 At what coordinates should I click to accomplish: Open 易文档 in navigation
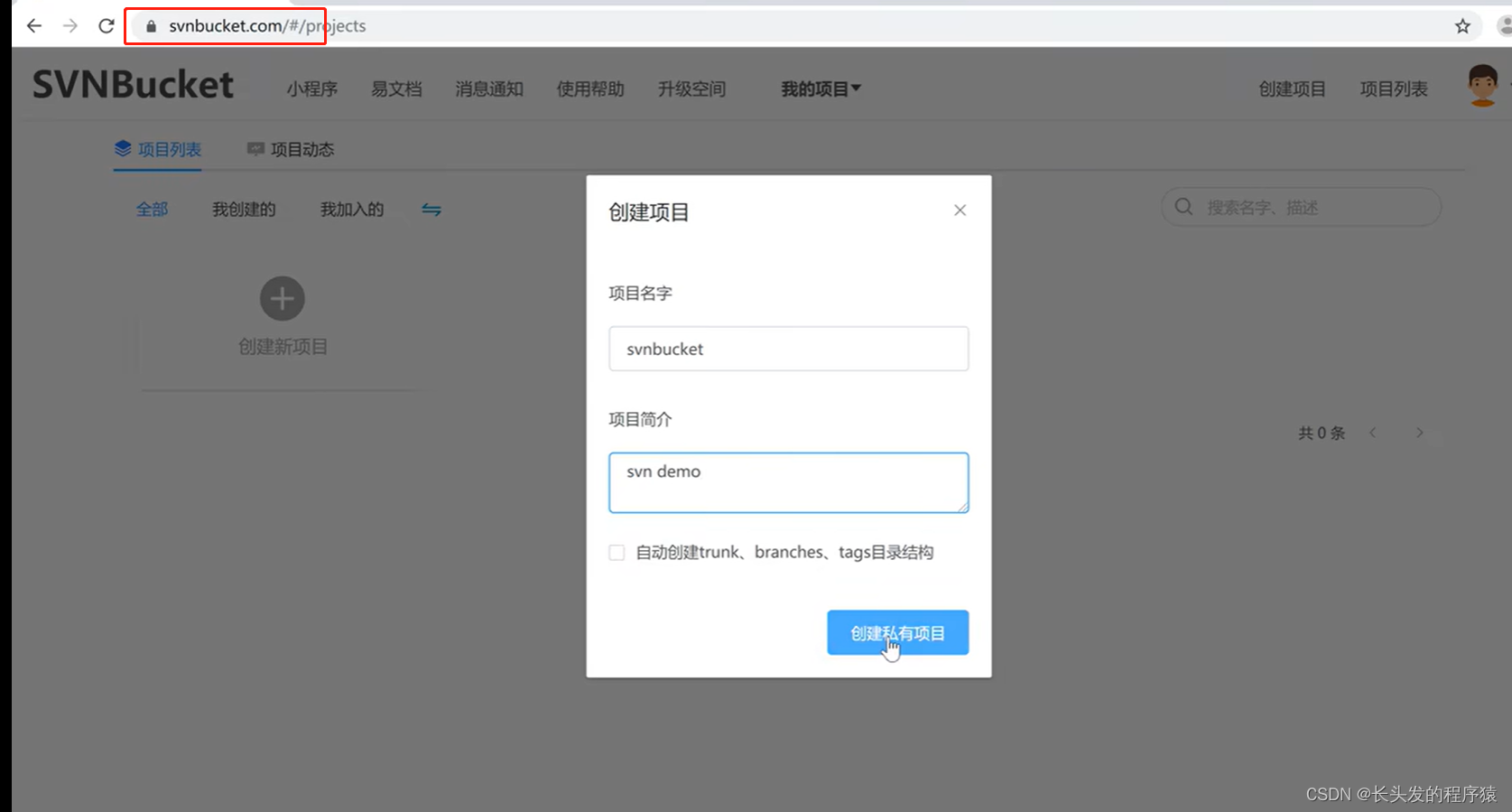(396, 89)
